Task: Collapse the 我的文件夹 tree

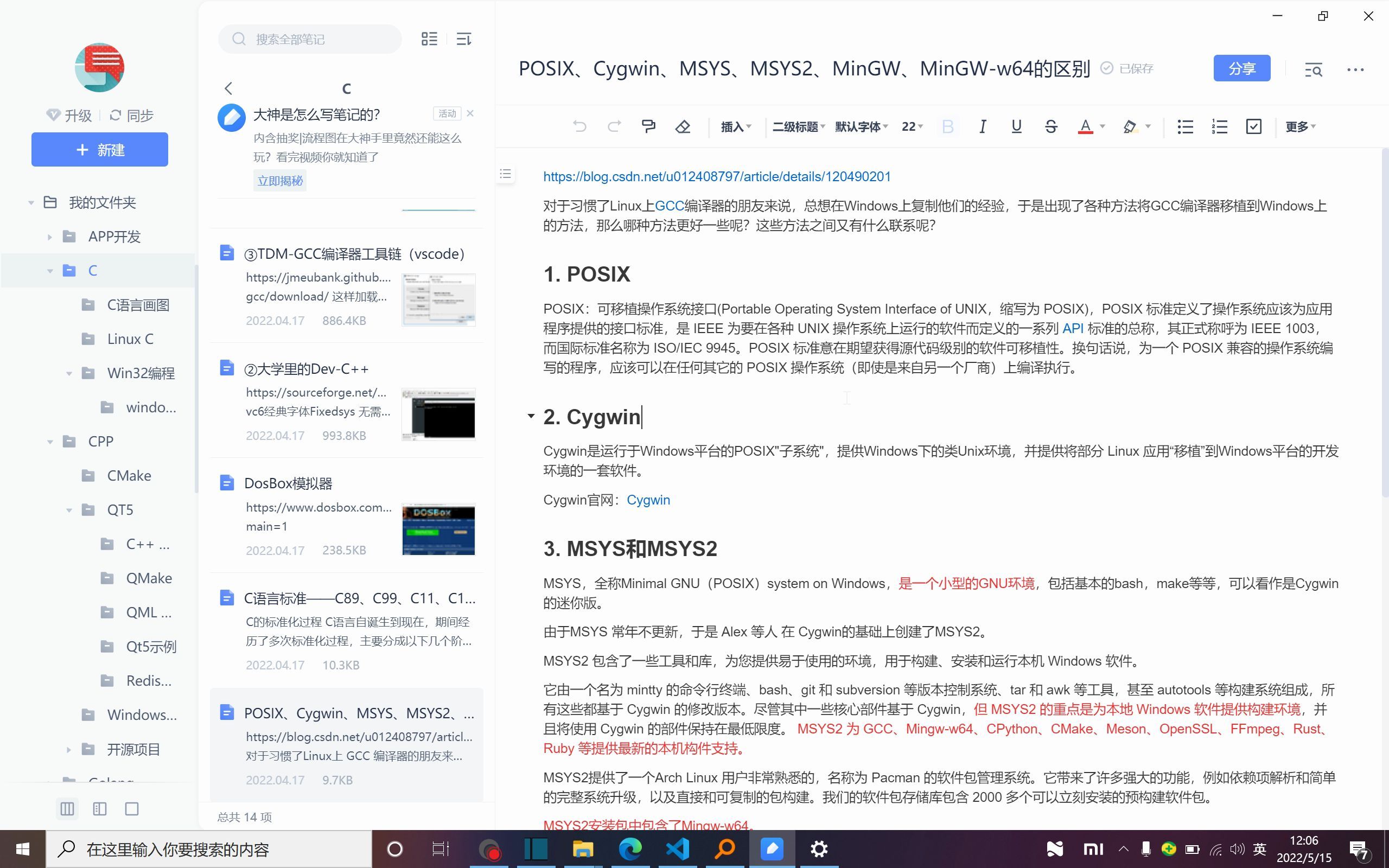Action: click(x=31, y=203)
